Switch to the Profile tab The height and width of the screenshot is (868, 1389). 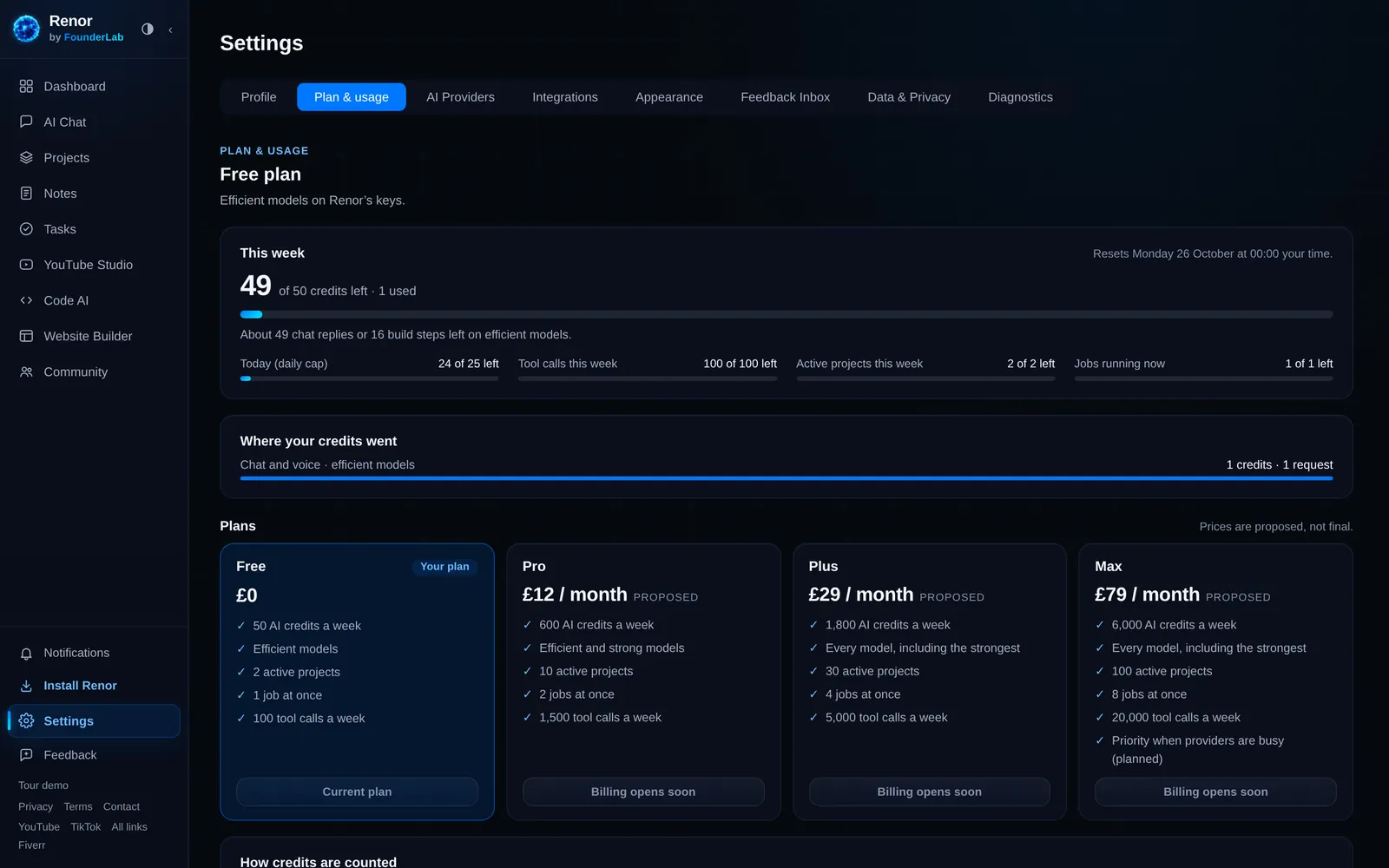[259, 97]
